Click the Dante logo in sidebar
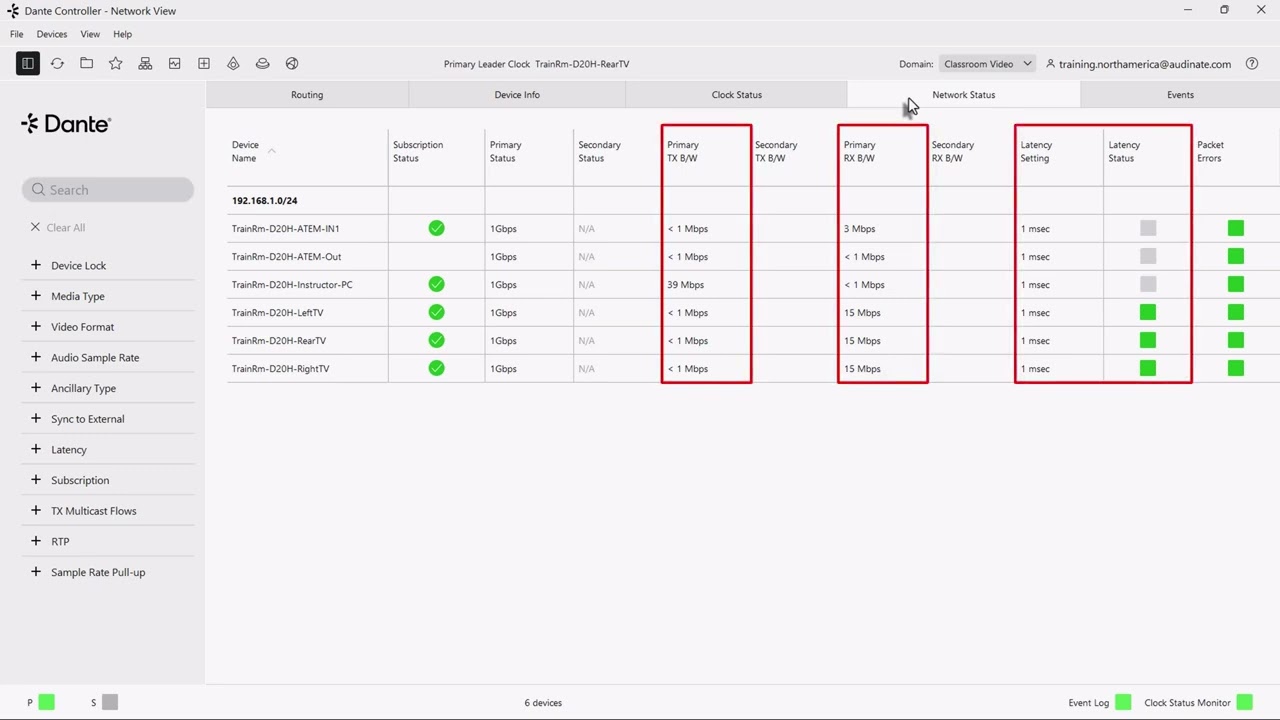The height and width of the screenshot is (720, 1280). click(x=66, y=124)
